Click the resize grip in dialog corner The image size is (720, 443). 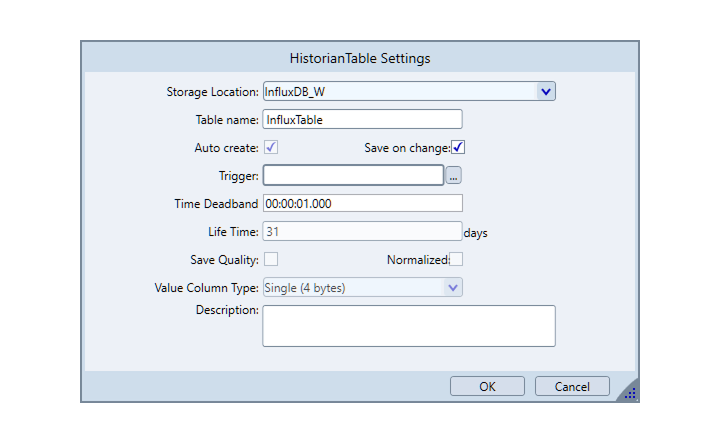(630, 393)
